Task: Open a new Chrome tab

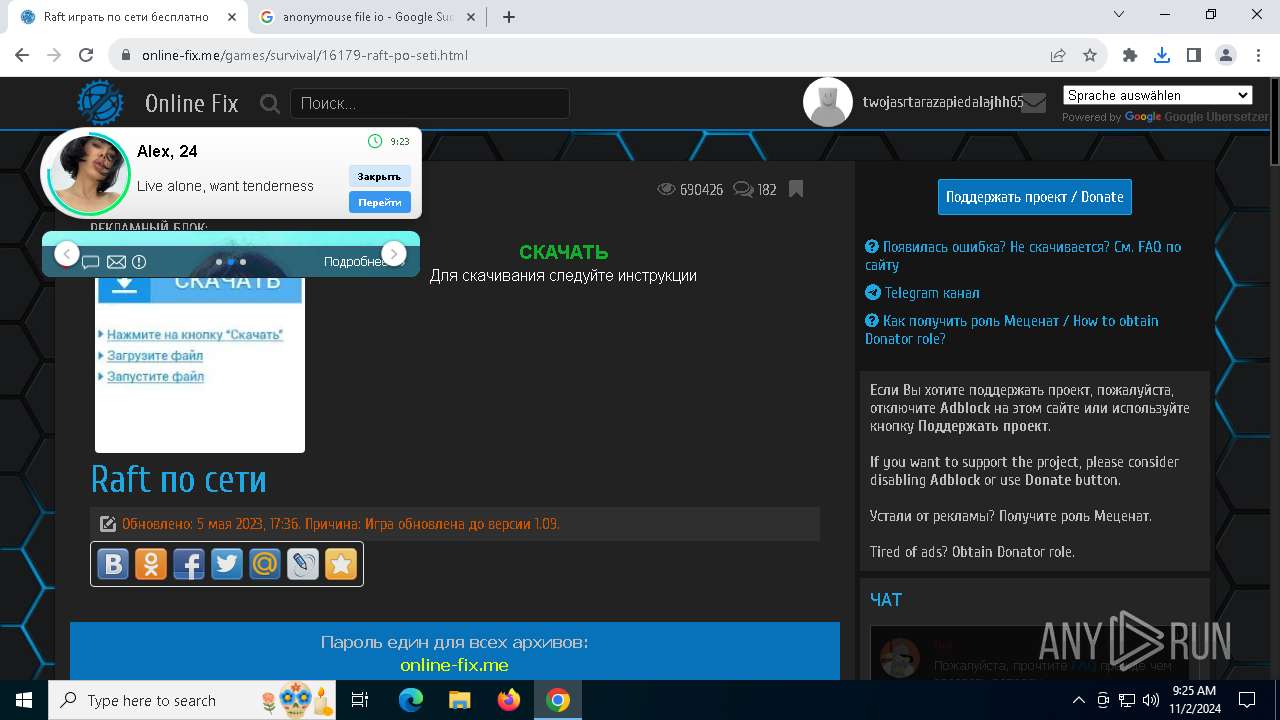Action: 509,17
